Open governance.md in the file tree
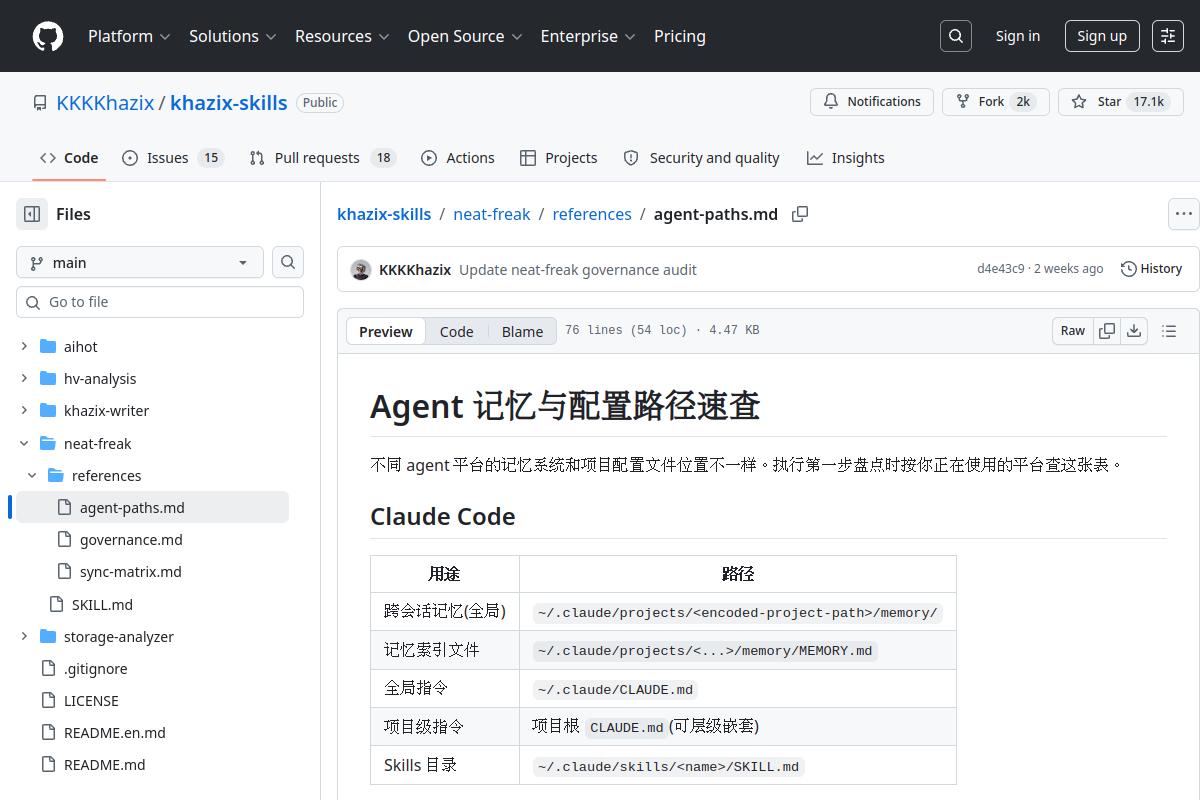1200x800 pixels. 131,540
